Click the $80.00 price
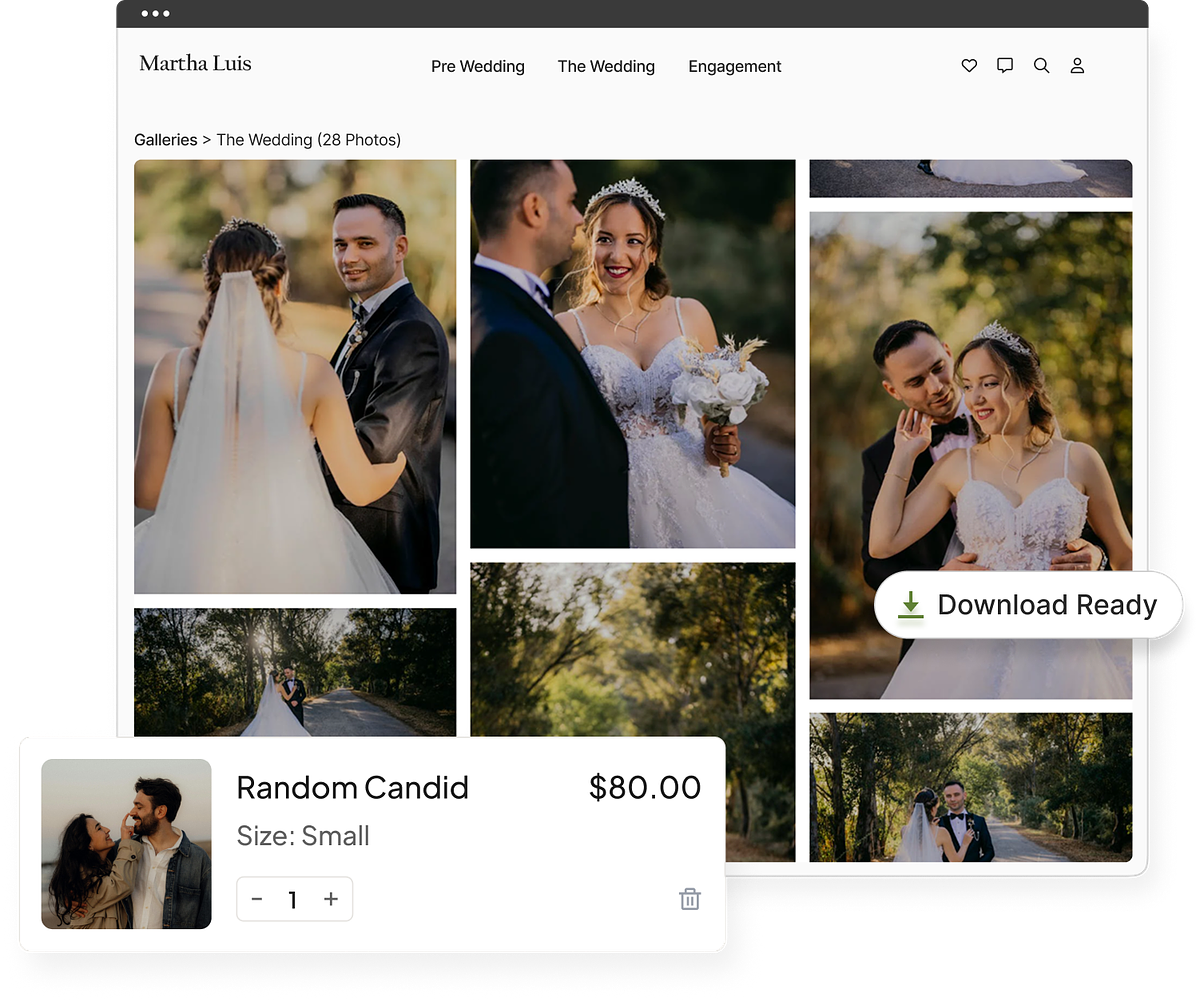 click(645, 788)
